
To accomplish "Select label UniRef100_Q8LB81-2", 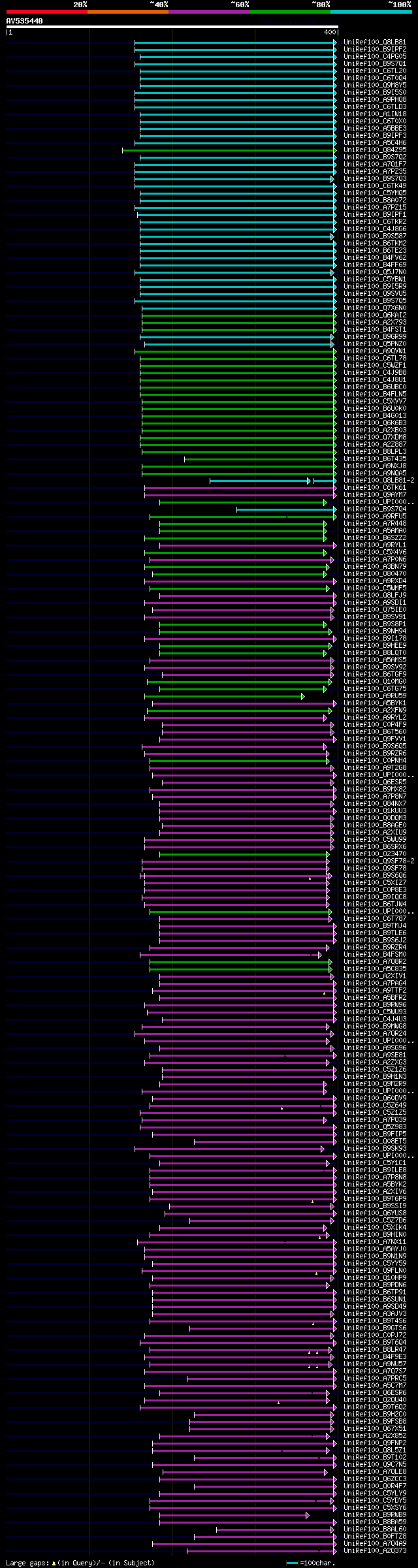I will pos(379,481).
